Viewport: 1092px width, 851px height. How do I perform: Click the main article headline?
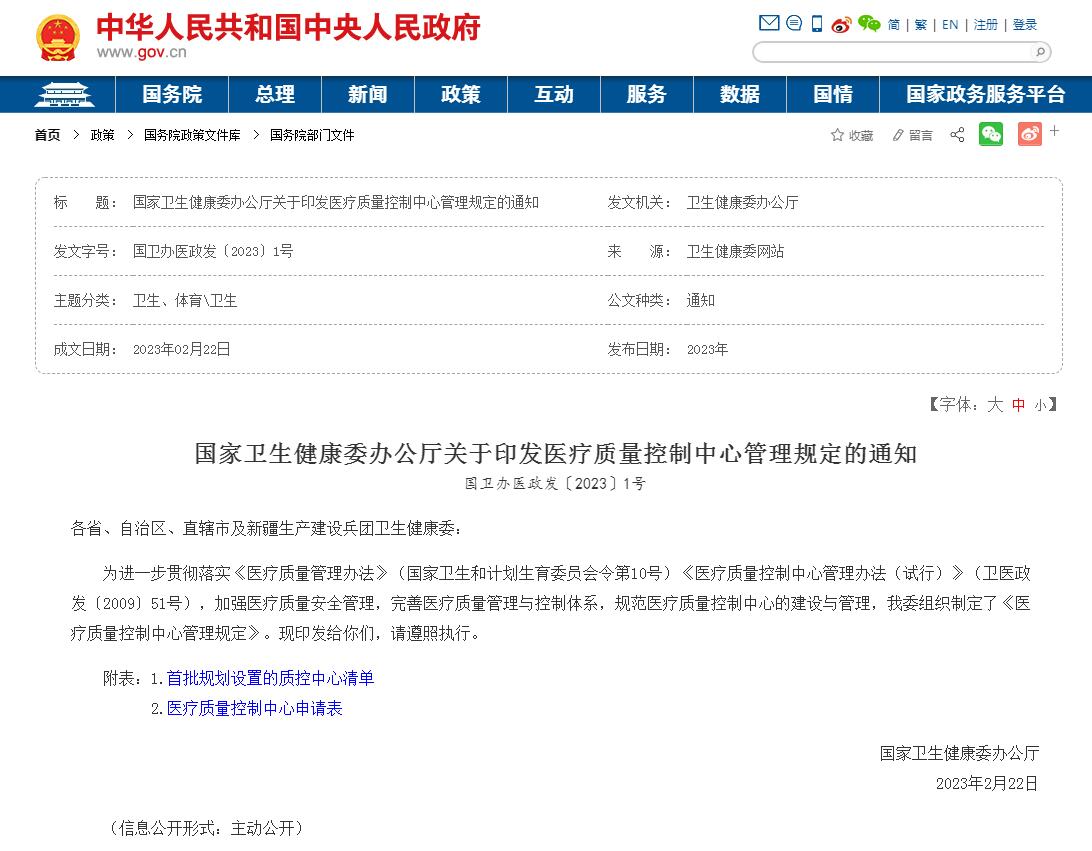pos(556,454)
